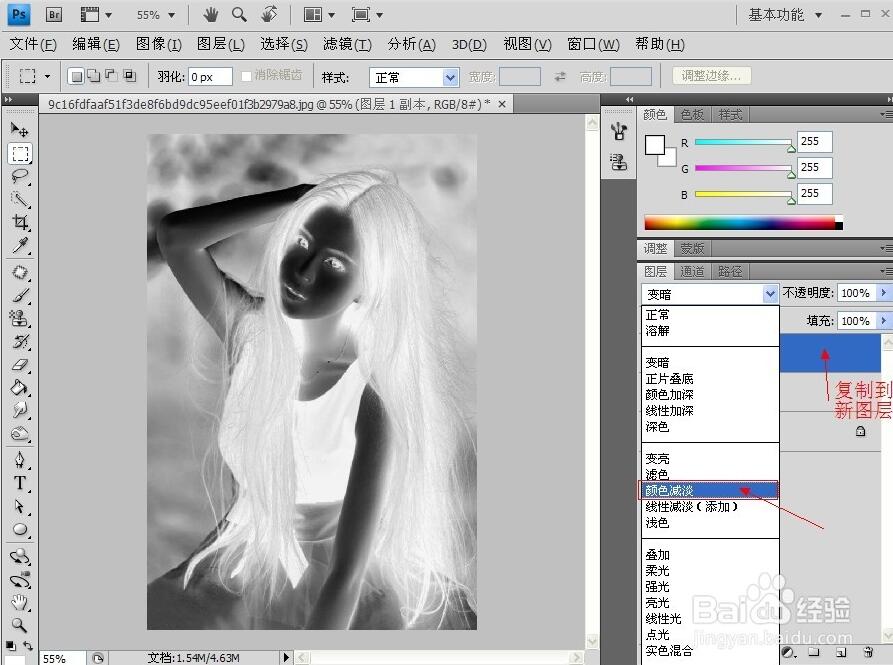The height and width of the screenshot is (665, 893).
Task: Click the Rotate View tool in top bar
Action: (269, 15)
